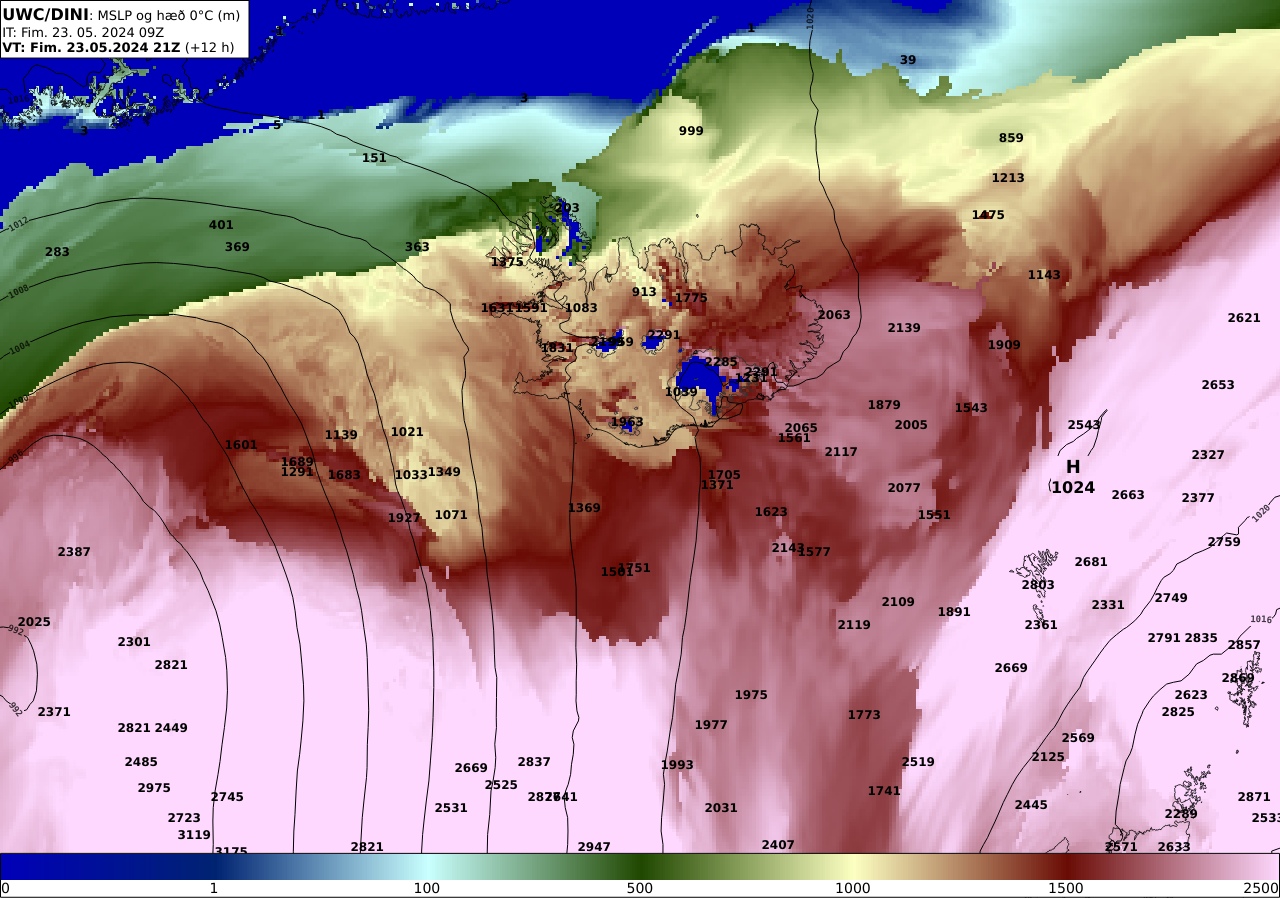Select the VT: Fim. 23.05.2024 21Z line
The image size is (1280, 898).
coord(118,47)
